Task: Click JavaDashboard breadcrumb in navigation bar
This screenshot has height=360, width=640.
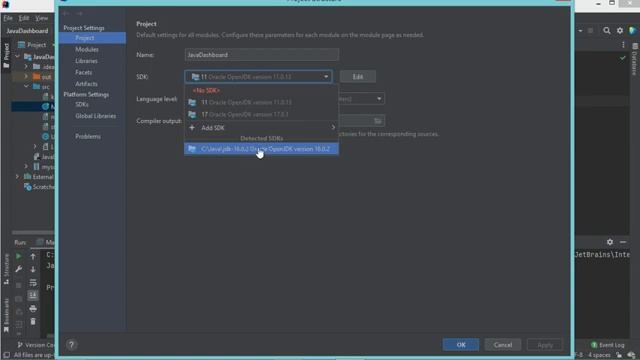Action: (x=27, y=31)
